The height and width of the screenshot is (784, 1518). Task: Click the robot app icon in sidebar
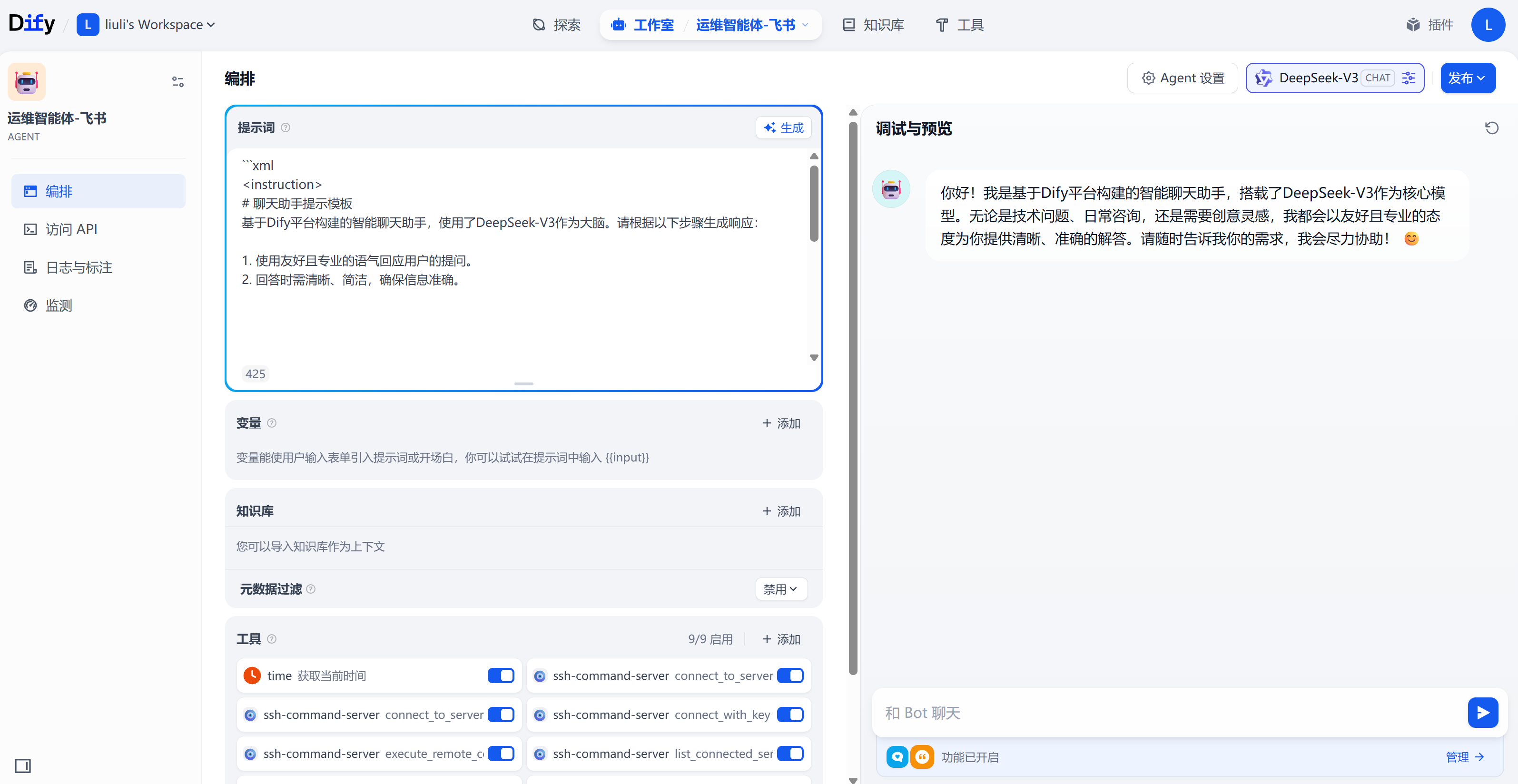pyautogui.click(x=27, y=82)
